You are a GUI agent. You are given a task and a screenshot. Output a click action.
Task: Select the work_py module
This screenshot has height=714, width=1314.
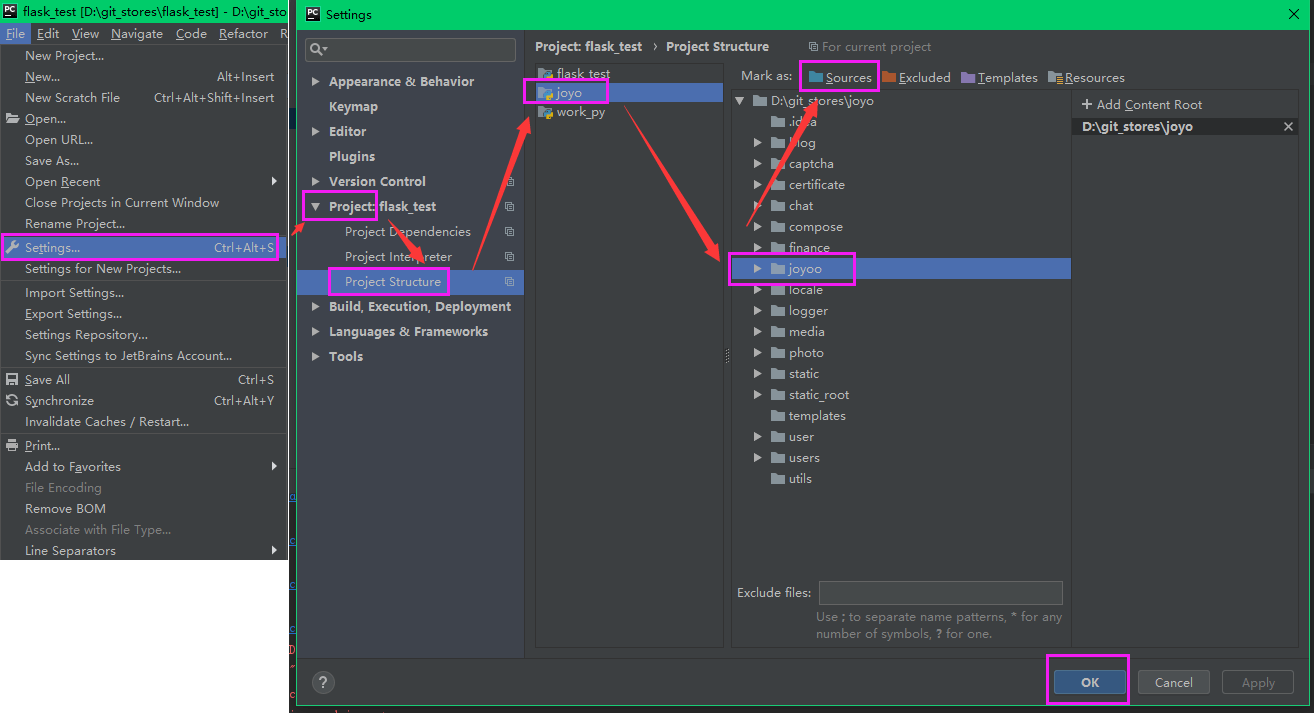click(577, 112)
